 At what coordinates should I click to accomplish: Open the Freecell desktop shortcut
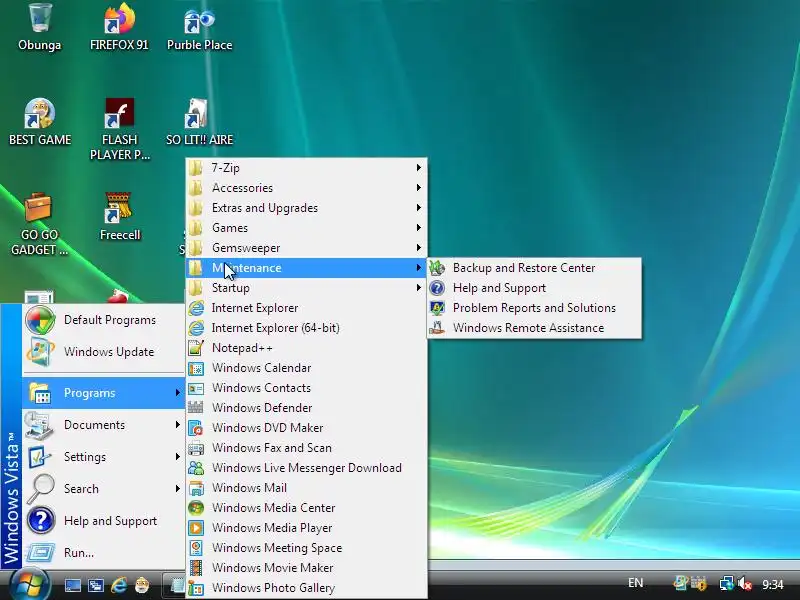tap(119, 217)
